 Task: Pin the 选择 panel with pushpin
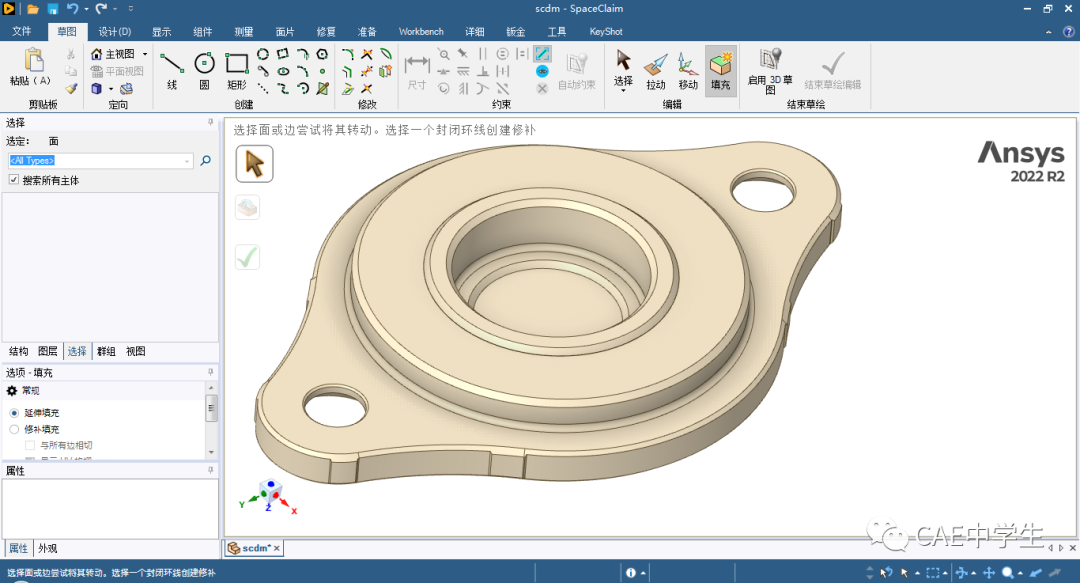pos(211,122)
